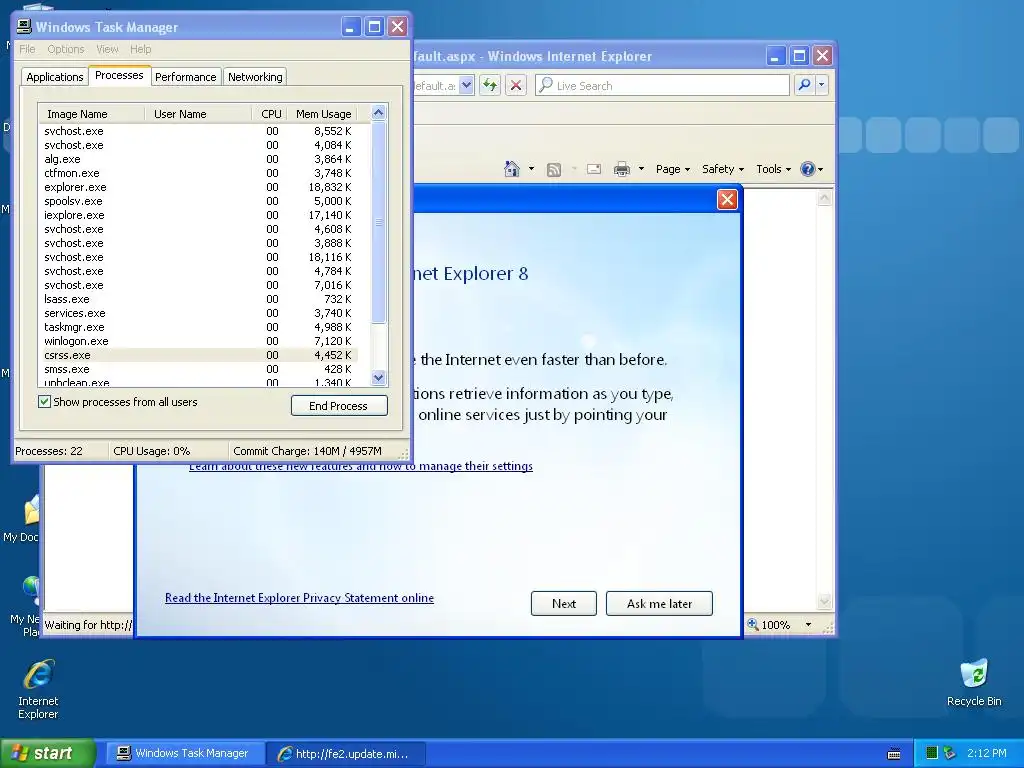Click the red Stop icon in IE

pyautogui.click(x=516, y=85)
